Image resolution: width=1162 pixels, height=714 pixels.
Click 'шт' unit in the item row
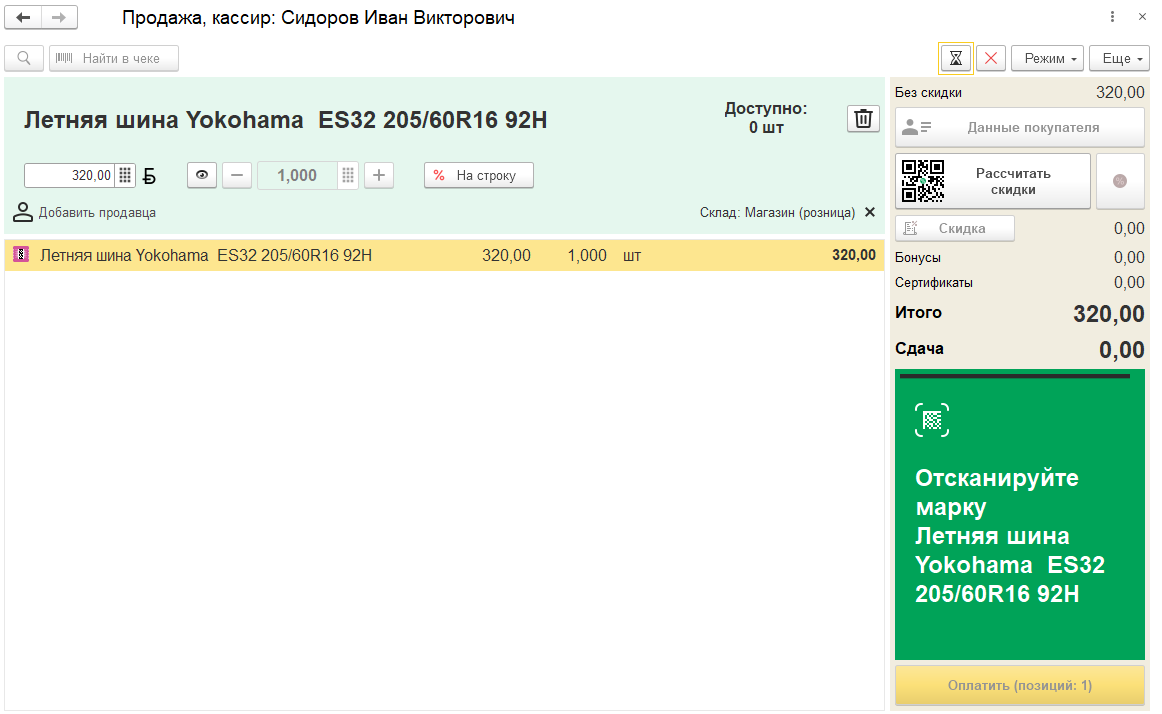631,256
